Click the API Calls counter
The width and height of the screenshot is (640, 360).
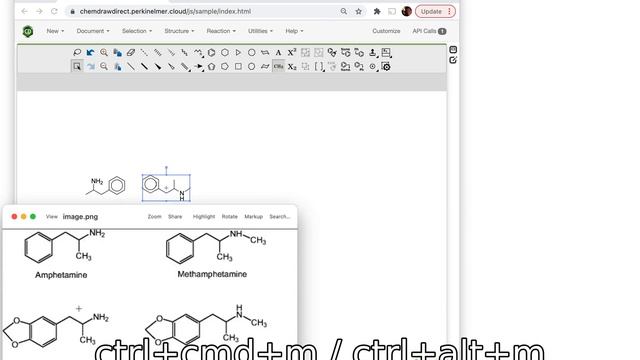click(429, 31)
